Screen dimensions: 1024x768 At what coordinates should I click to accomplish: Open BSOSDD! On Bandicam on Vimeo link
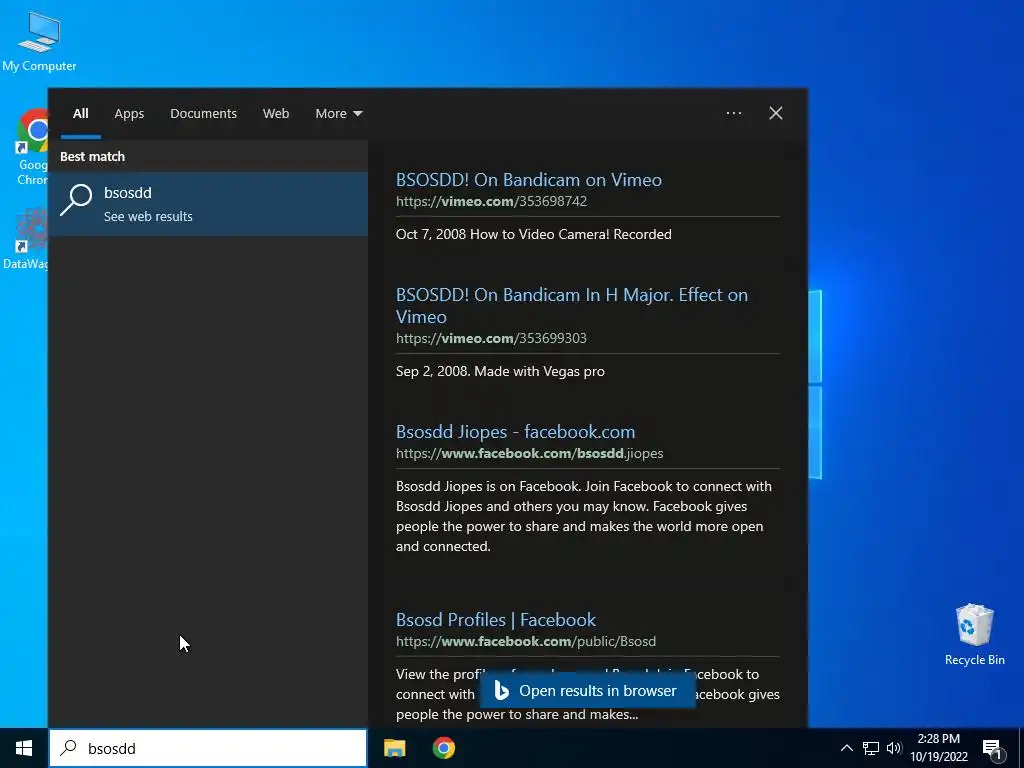click(528, 180)
